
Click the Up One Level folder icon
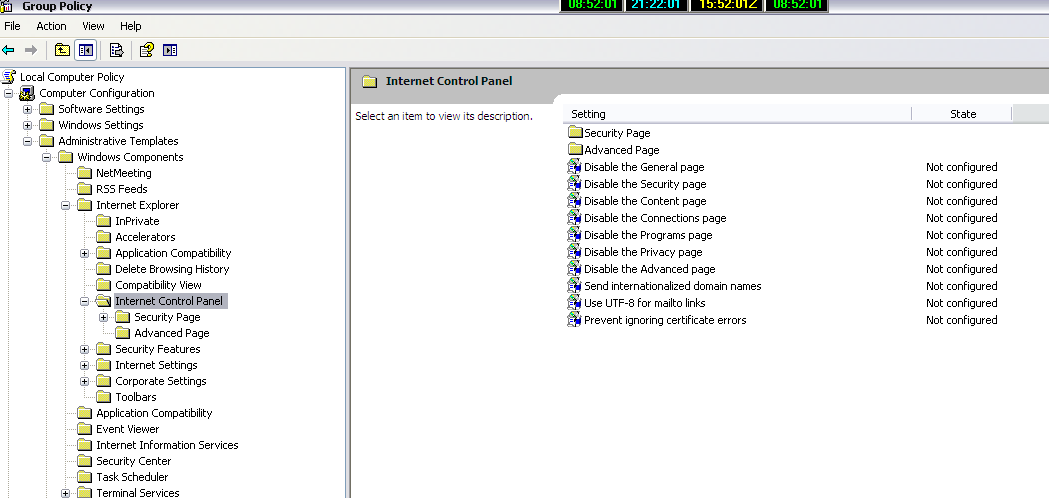pyautogui.click(x=62, y=50)
